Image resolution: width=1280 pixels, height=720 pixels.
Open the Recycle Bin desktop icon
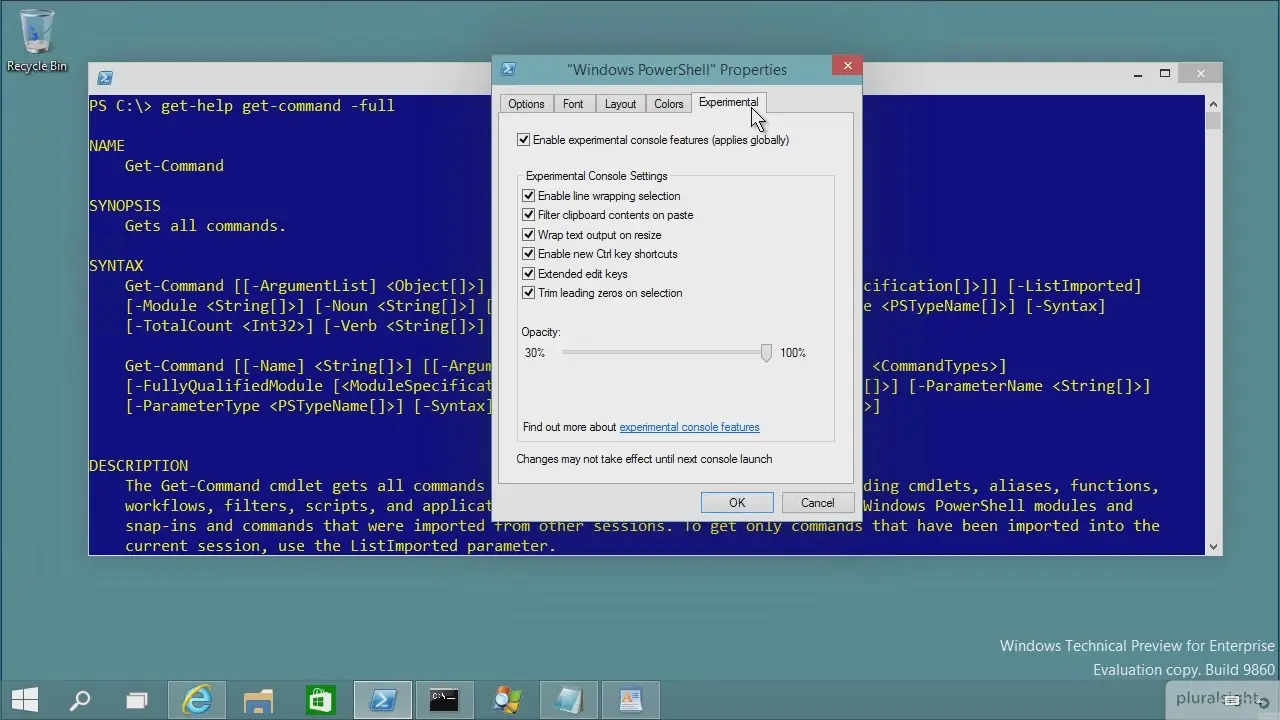(x=37, y=40)
